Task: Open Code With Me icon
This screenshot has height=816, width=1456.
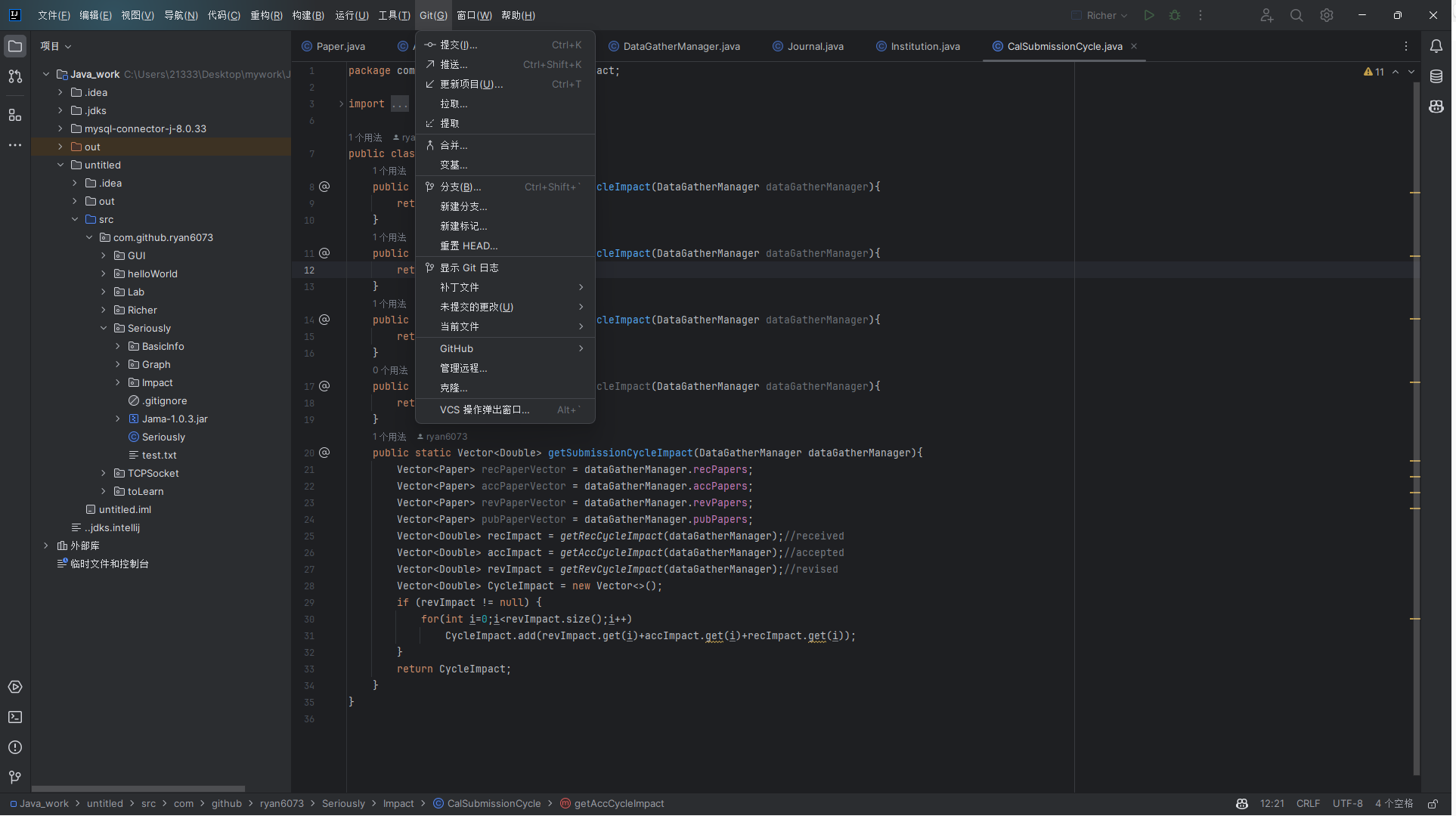Action: click(x=1267, y=15)
